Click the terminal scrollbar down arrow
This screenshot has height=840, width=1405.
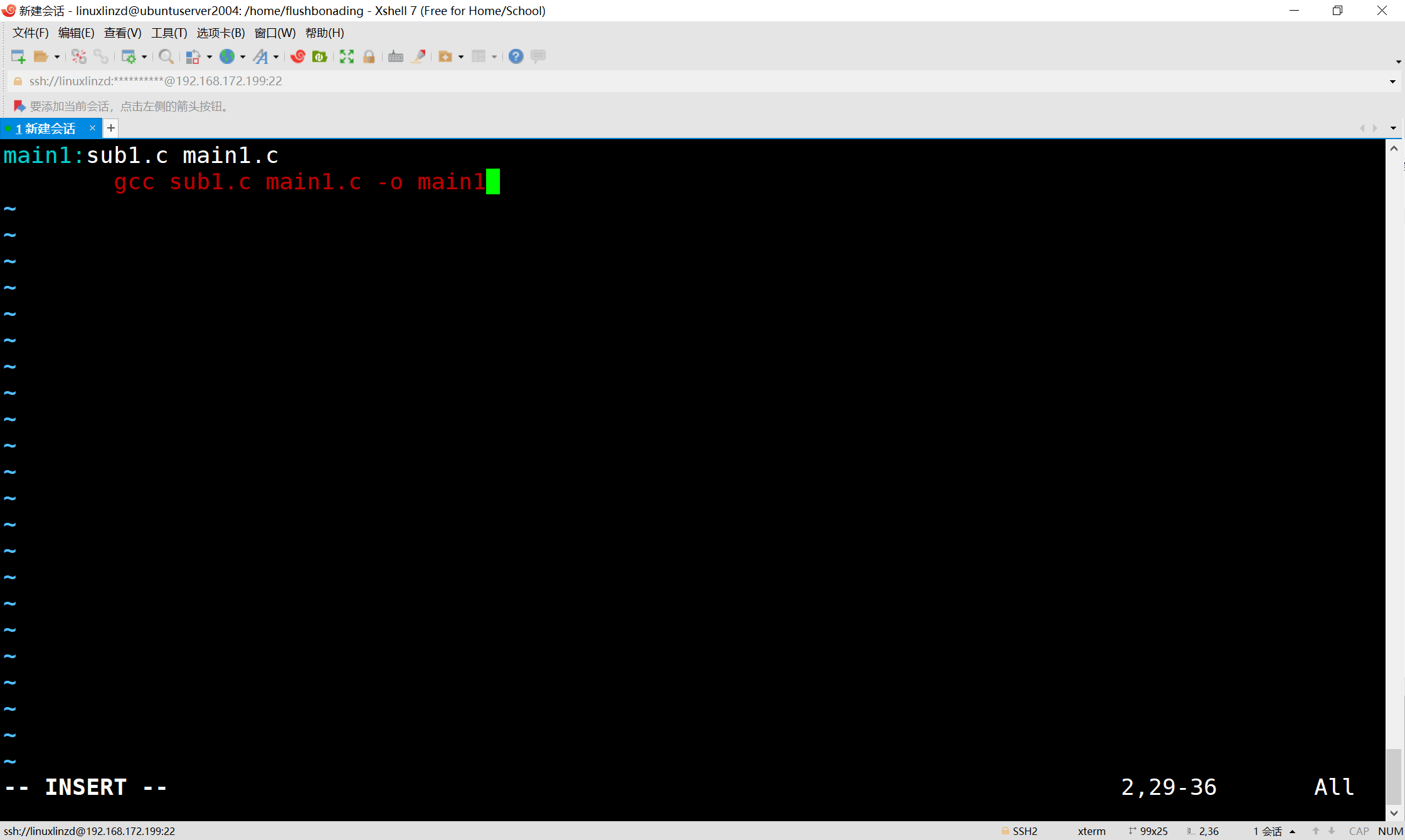pos(1394,813)
